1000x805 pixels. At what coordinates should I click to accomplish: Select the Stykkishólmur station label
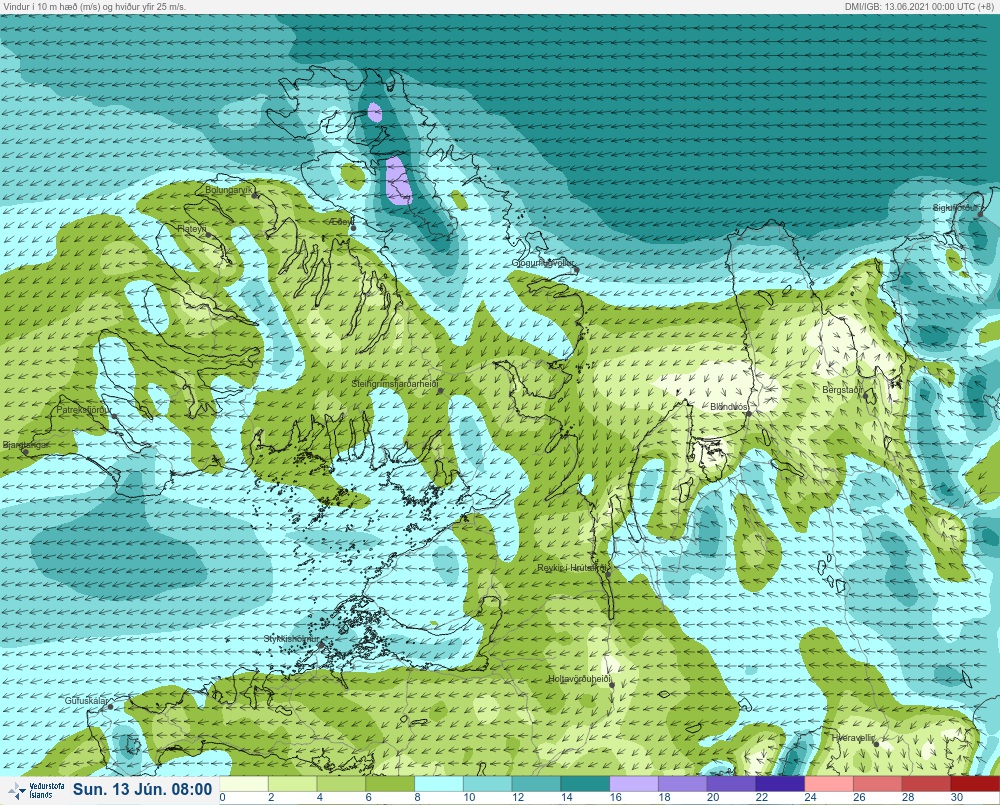pos(291,639)
